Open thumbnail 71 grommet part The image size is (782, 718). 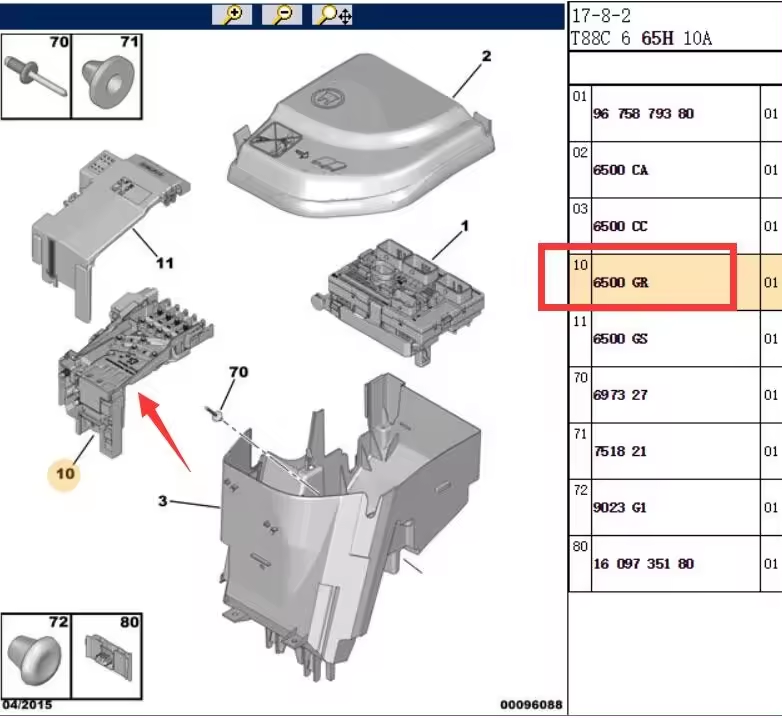[107, 76]
